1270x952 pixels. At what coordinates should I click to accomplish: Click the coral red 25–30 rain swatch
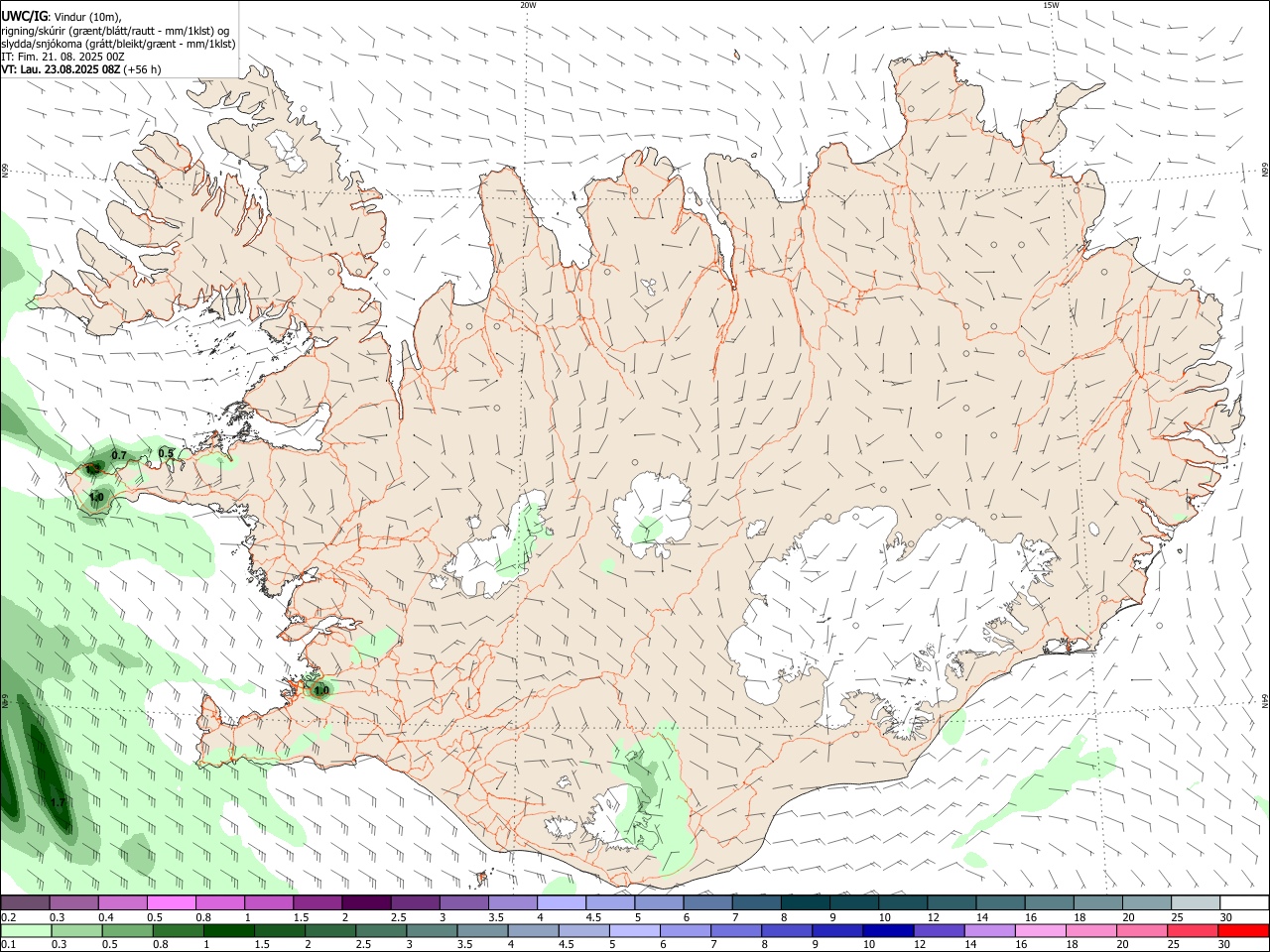tap(1191, 931)
